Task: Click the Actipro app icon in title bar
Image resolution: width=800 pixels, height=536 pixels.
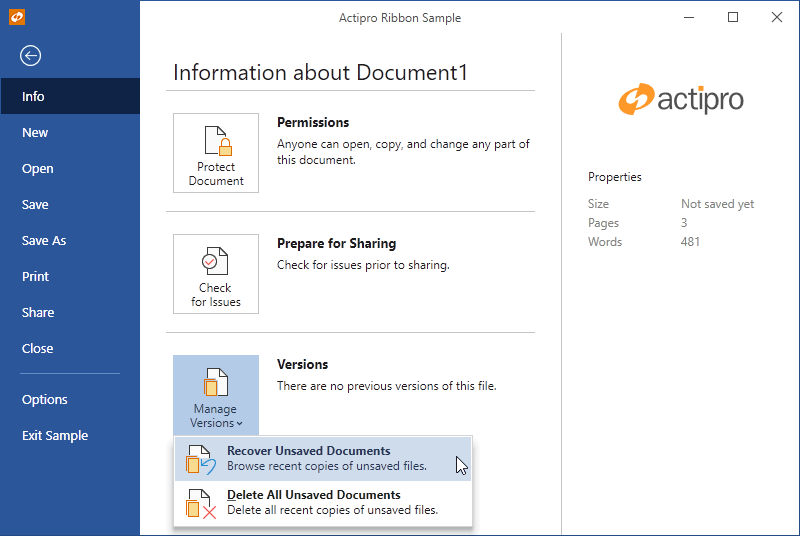Action: click(16, 17)
